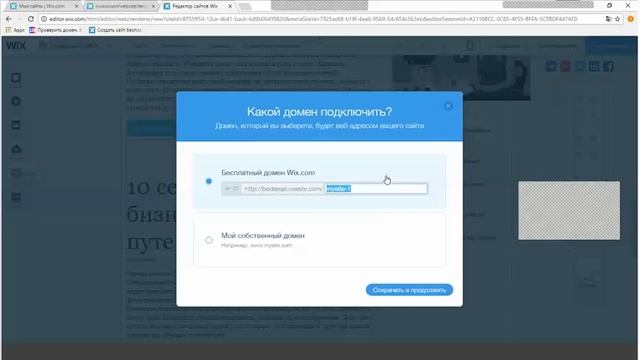The image size is (640, 360).
Task: Click the mobile view icon in editor header
Action: pyautogui.click(x=470, y=46)
